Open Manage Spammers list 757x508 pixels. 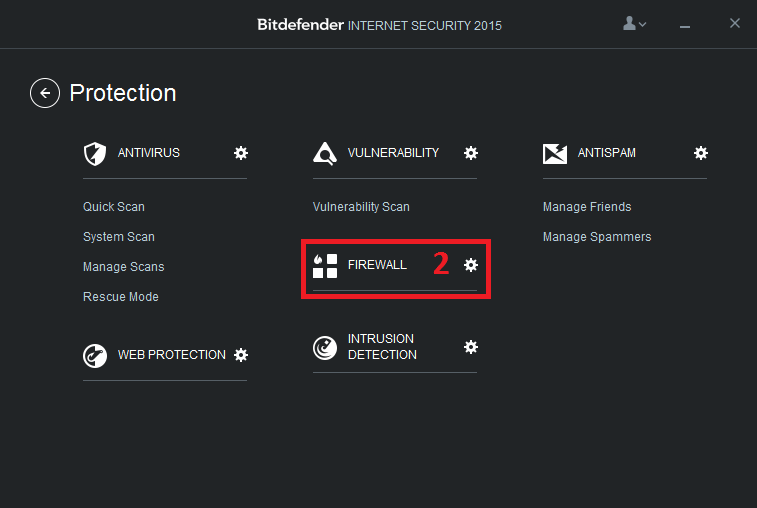597,237
